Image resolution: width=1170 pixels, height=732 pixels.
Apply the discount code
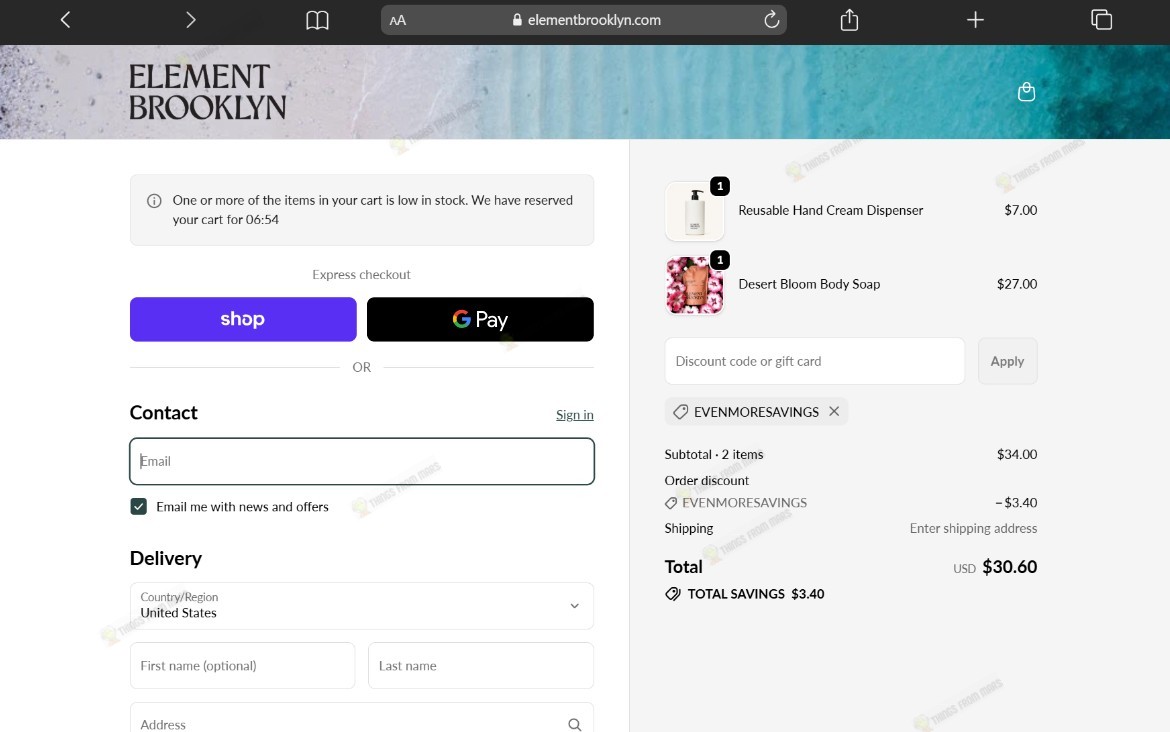pos(1007,361)
